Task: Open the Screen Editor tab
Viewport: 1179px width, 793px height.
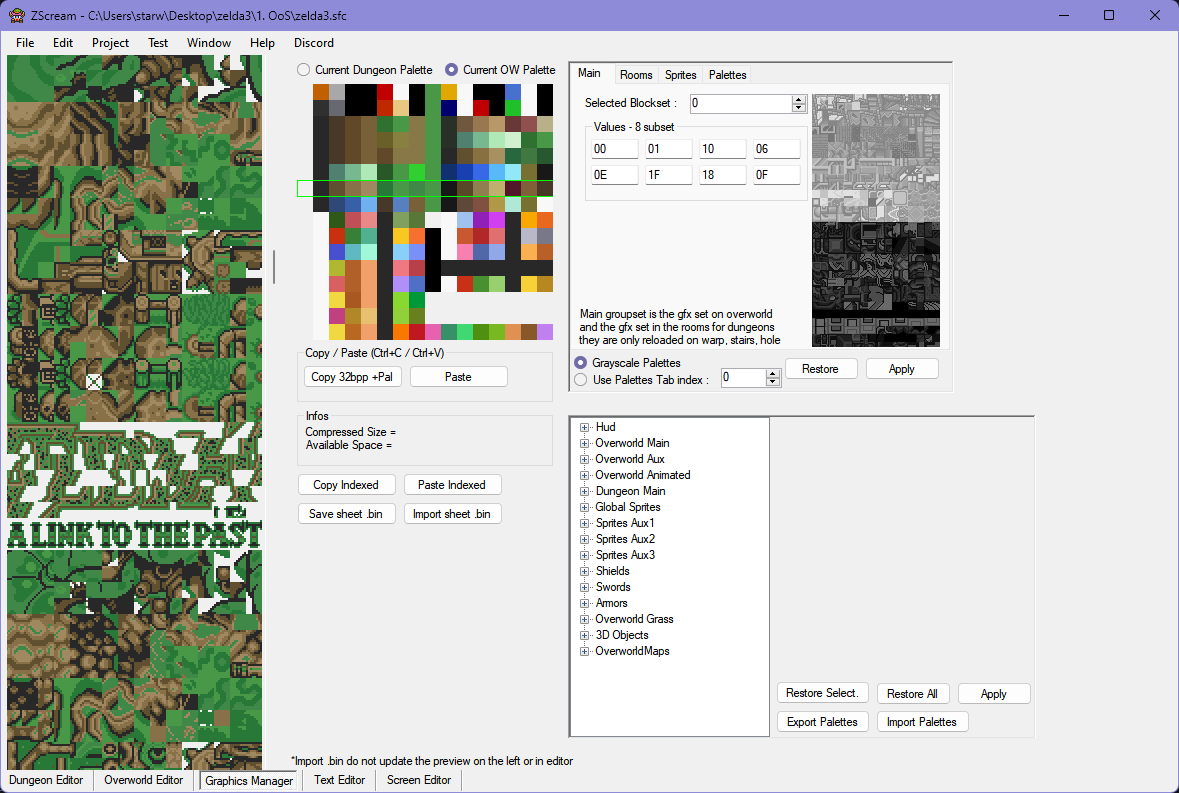Action: pos(419,780)
